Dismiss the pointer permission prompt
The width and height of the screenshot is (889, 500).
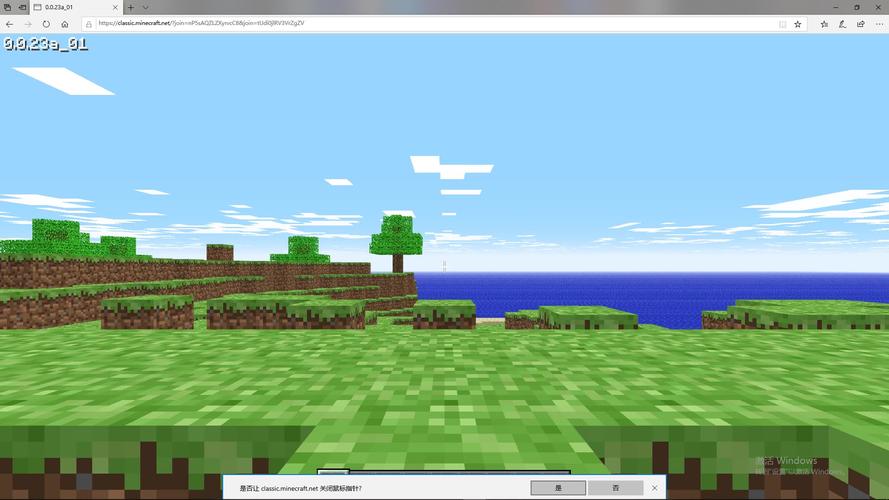click(654, 488)
